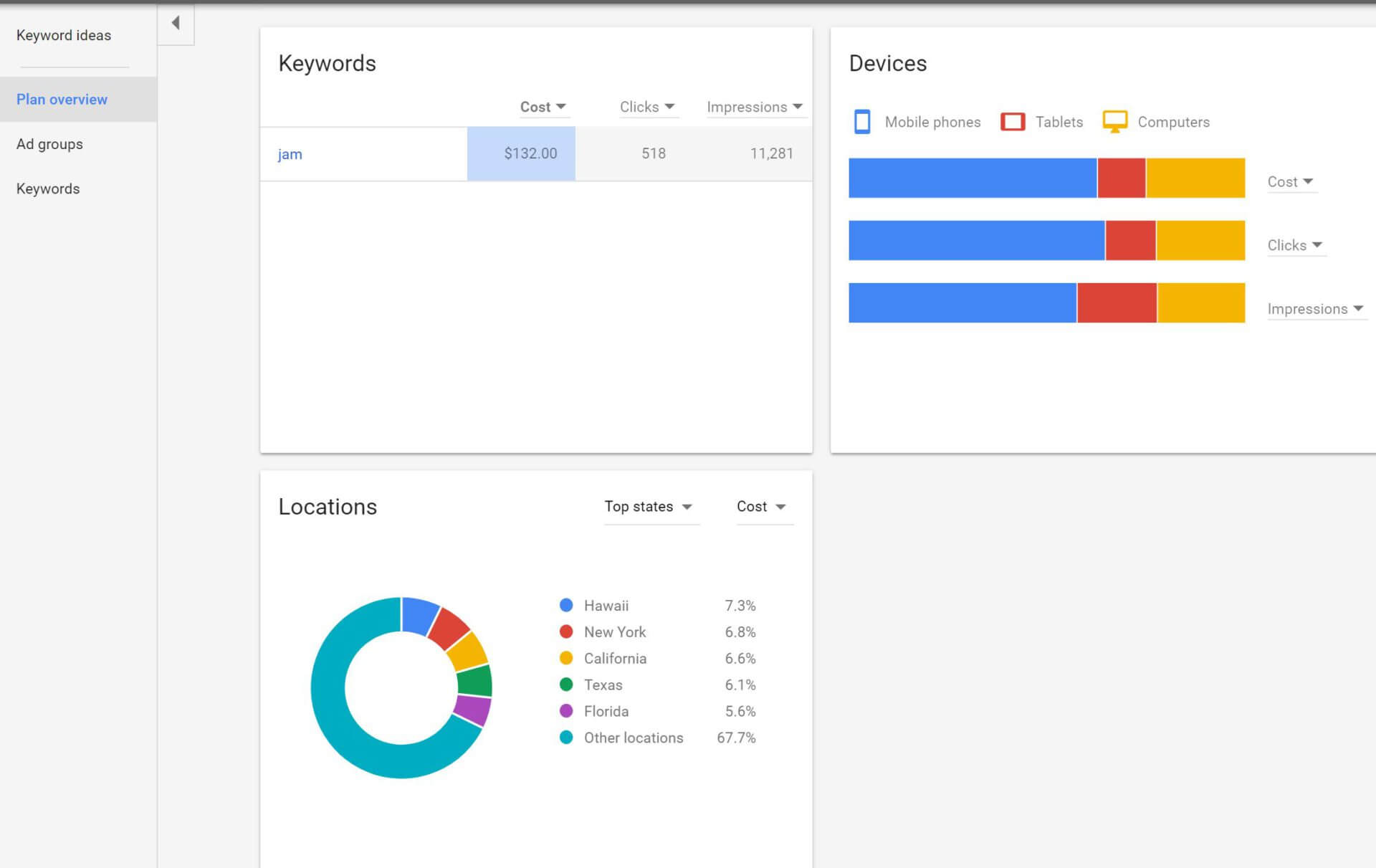Open the Top states dropdown in Locations

(x=649, y=507)
